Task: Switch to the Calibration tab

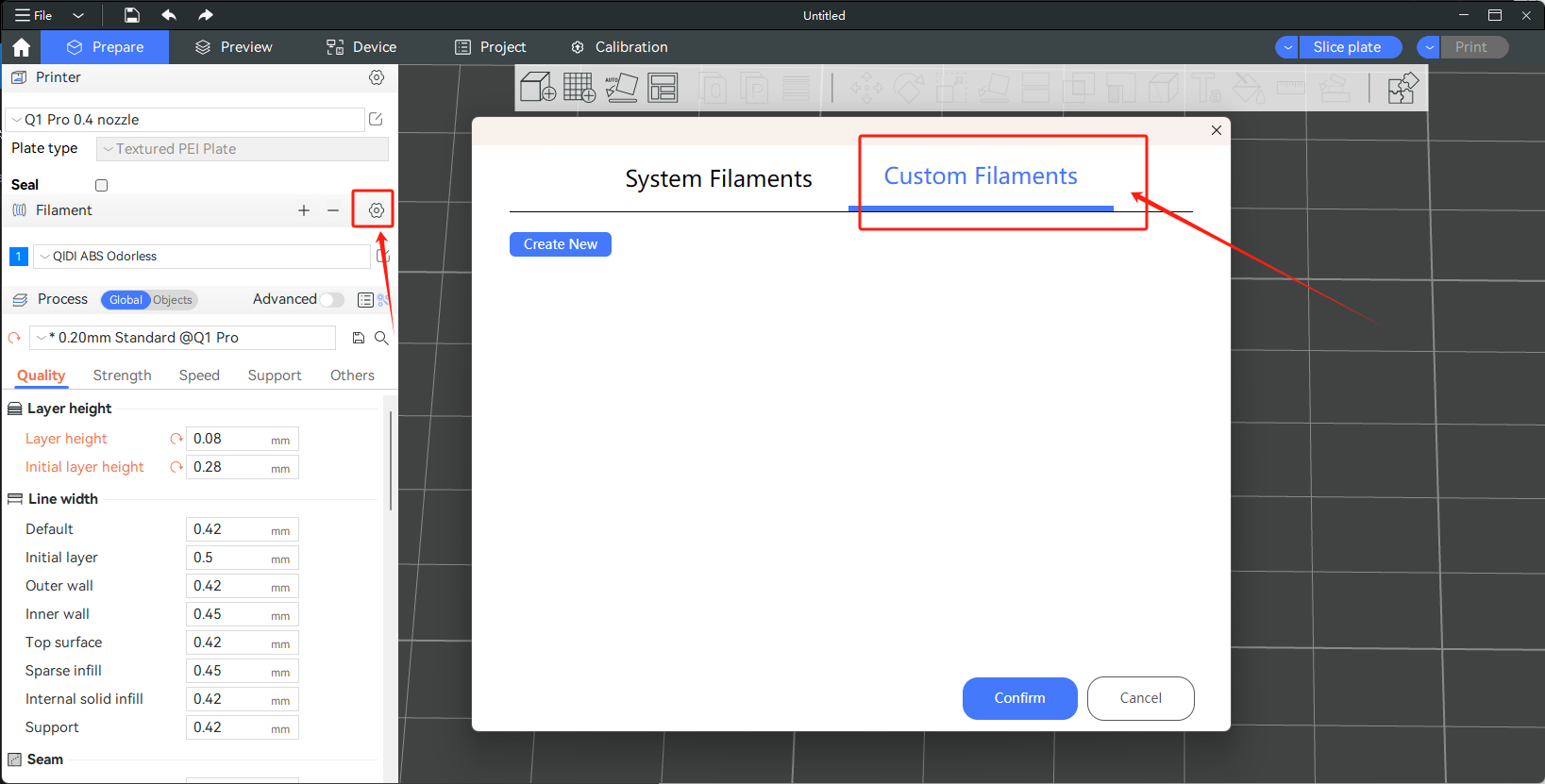Action: (620, 47)
